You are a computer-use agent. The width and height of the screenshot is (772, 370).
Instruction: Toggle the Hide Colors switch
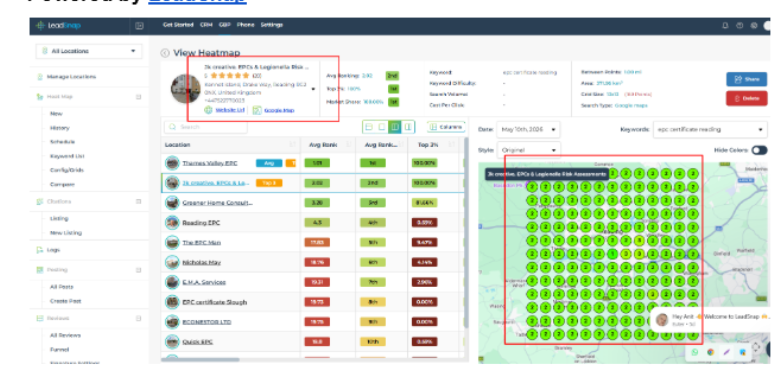coord(759,150)
